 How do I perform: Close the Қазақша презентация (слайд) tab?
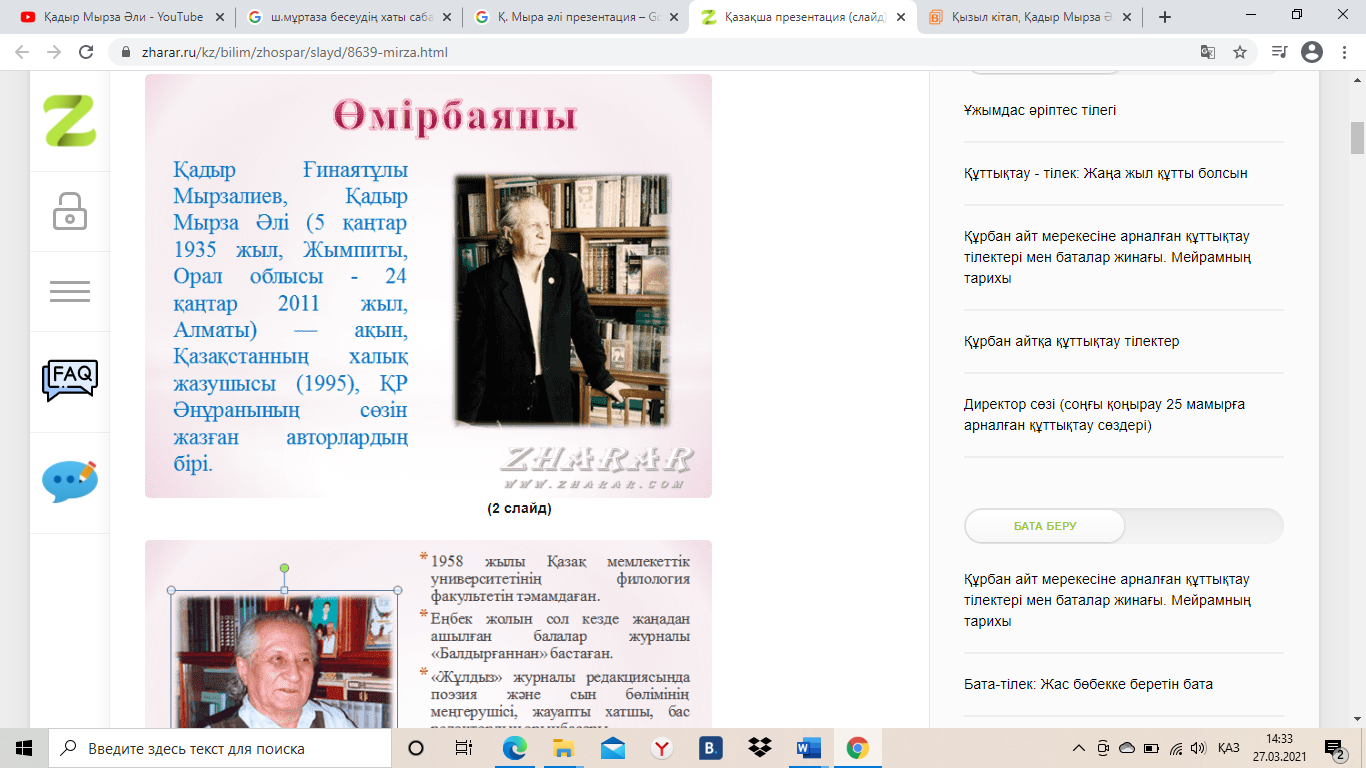[901, 17]
